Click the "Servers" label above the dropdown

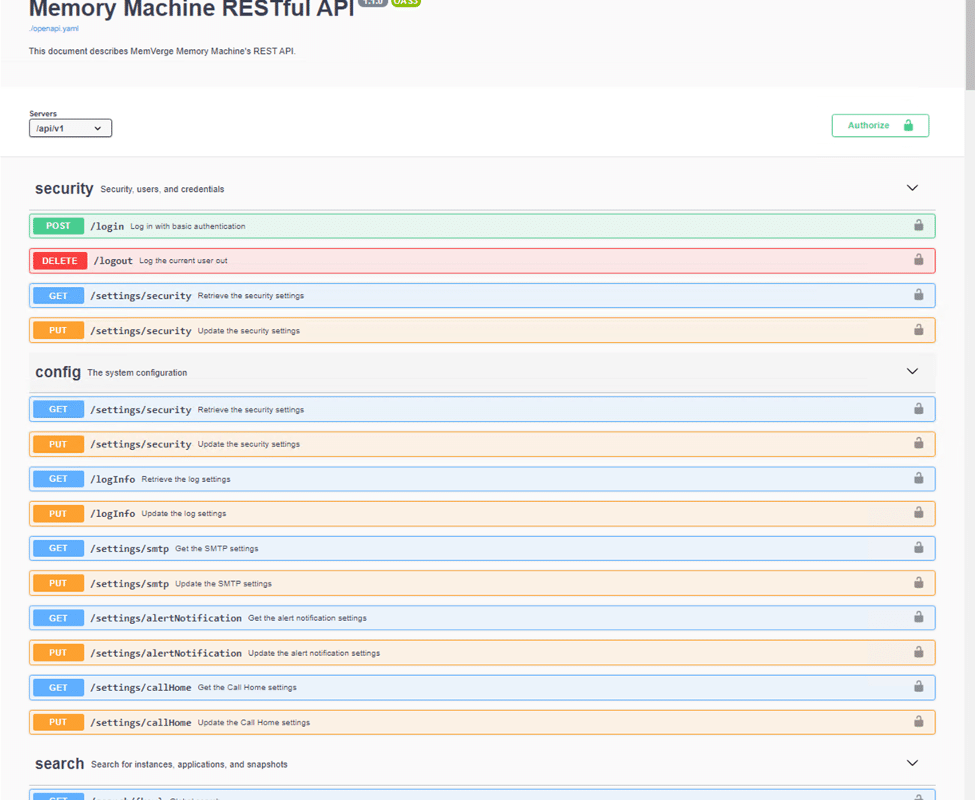click(x=43, y=113)
